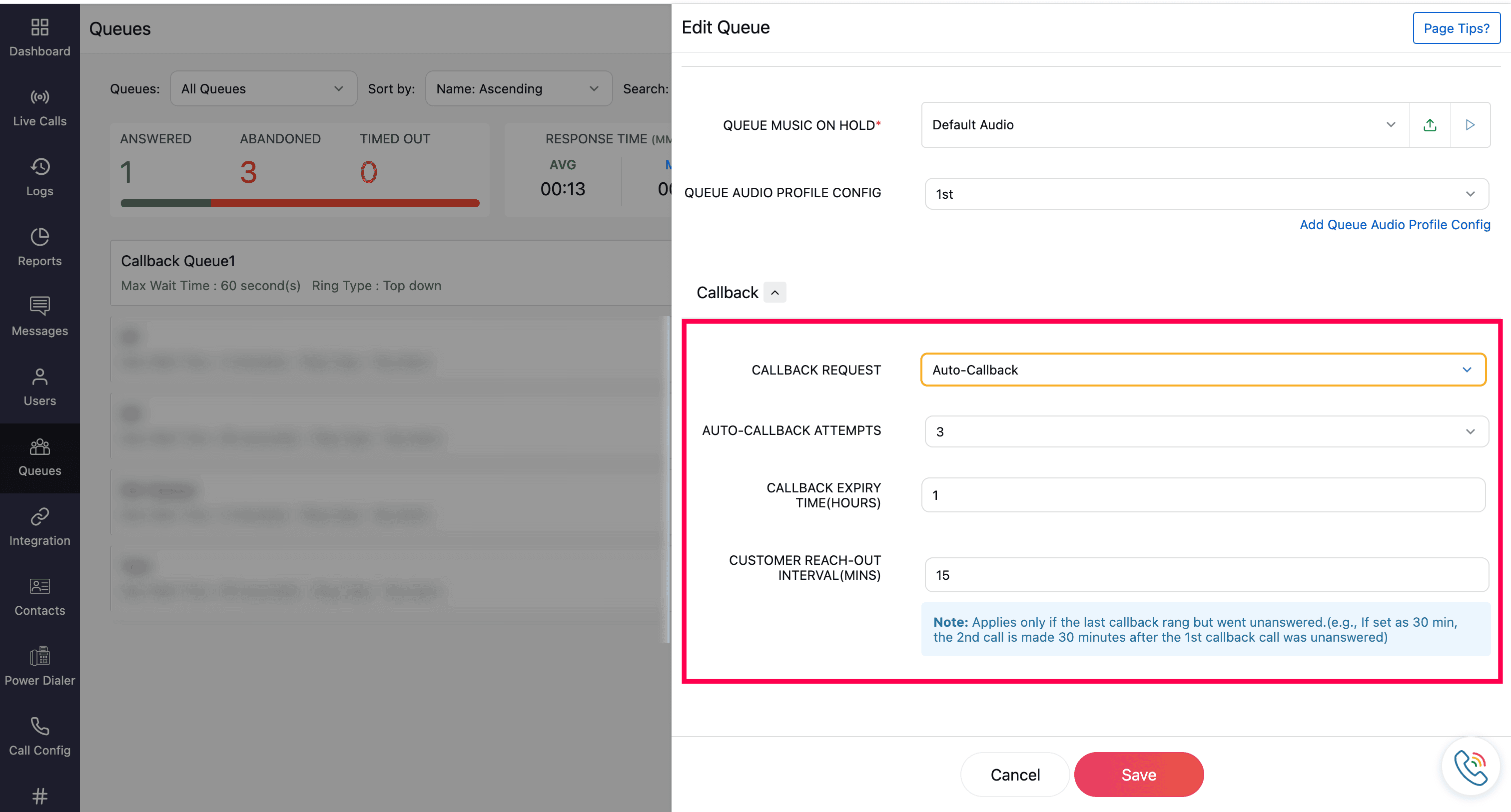Click Add Queue Audio Profile Config link
The width and height of the screenshot is (1511, 812).
pos(1394,225)
